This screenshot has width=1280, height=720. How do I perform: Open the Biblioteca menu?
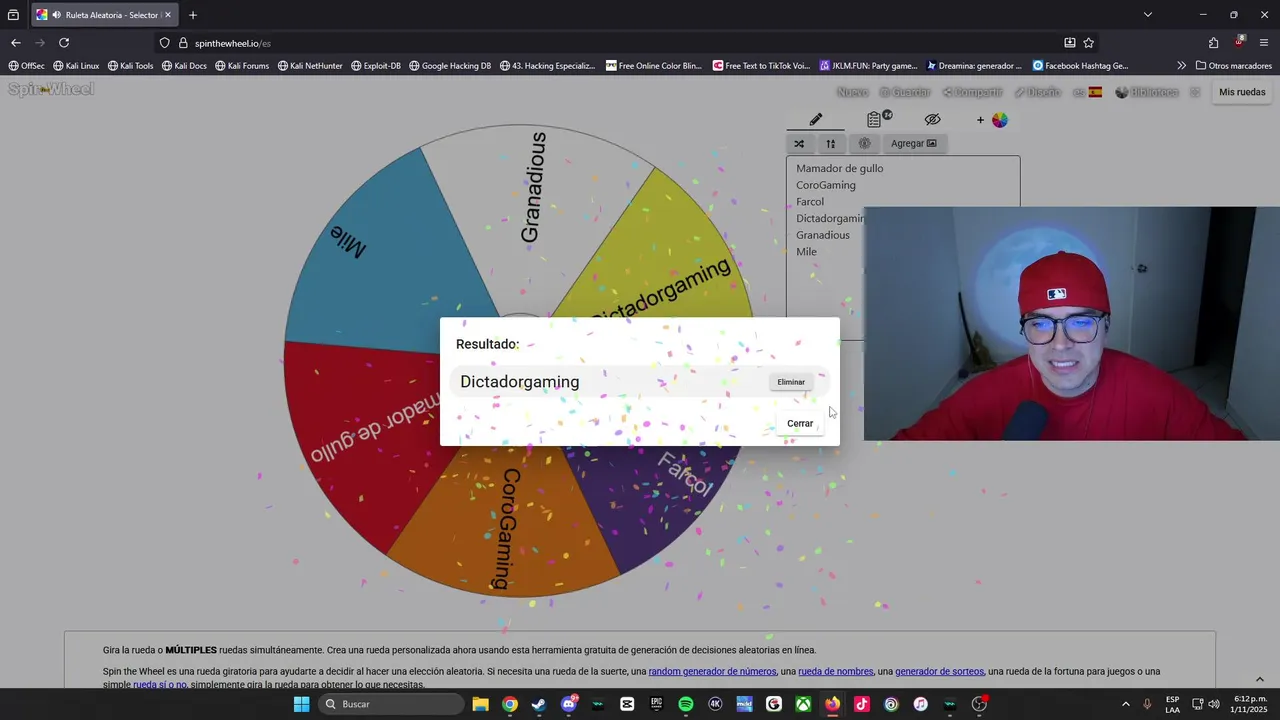coord(1147,92)
